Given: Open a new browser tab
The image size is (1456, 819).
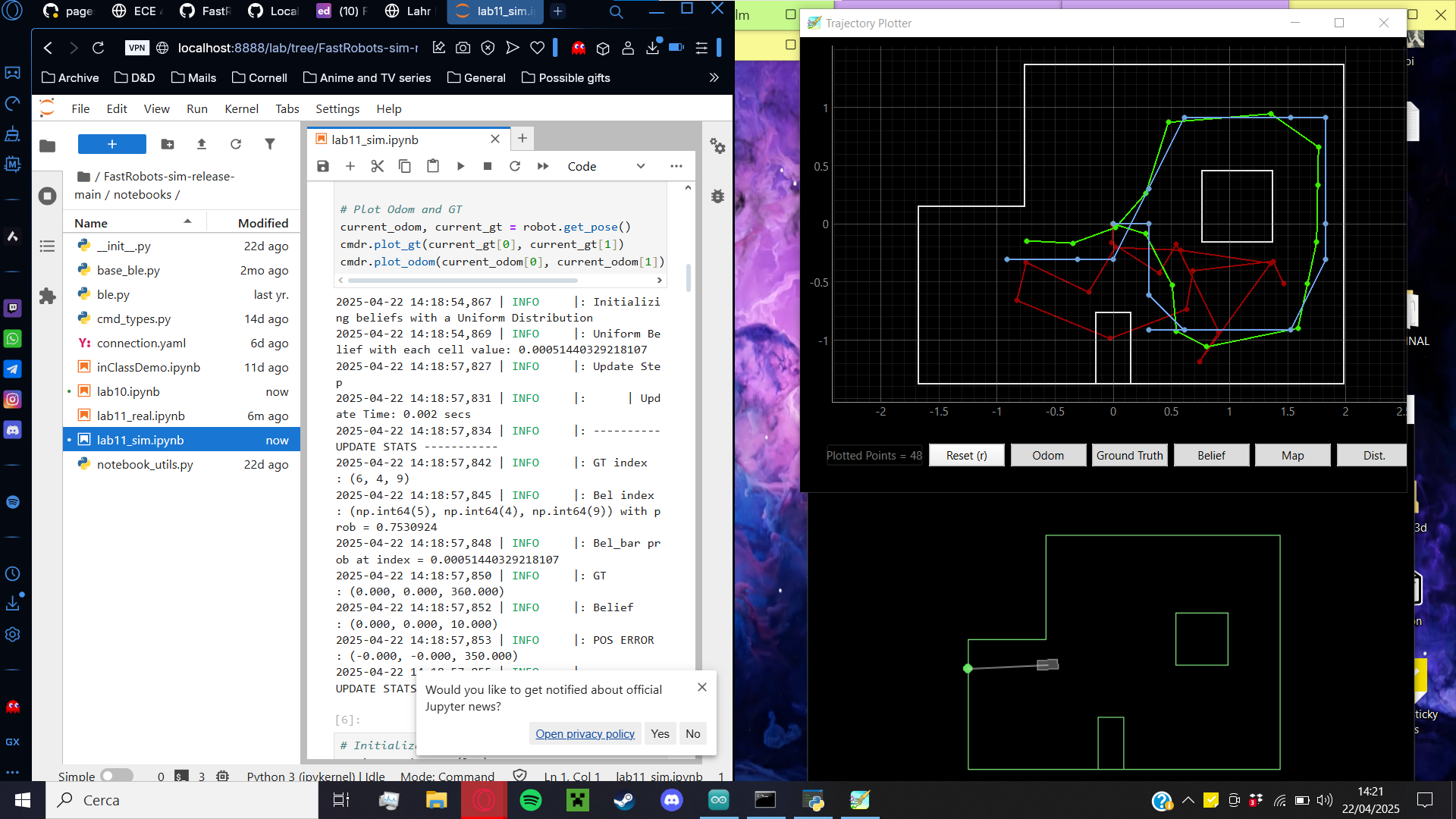Looking at the screenshot, I should [558, 11].
